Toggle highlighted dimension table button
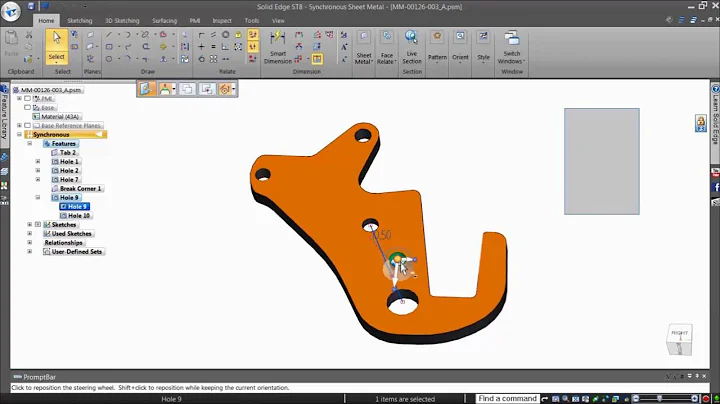Viewport: 720px width, 404px height. 317,59
